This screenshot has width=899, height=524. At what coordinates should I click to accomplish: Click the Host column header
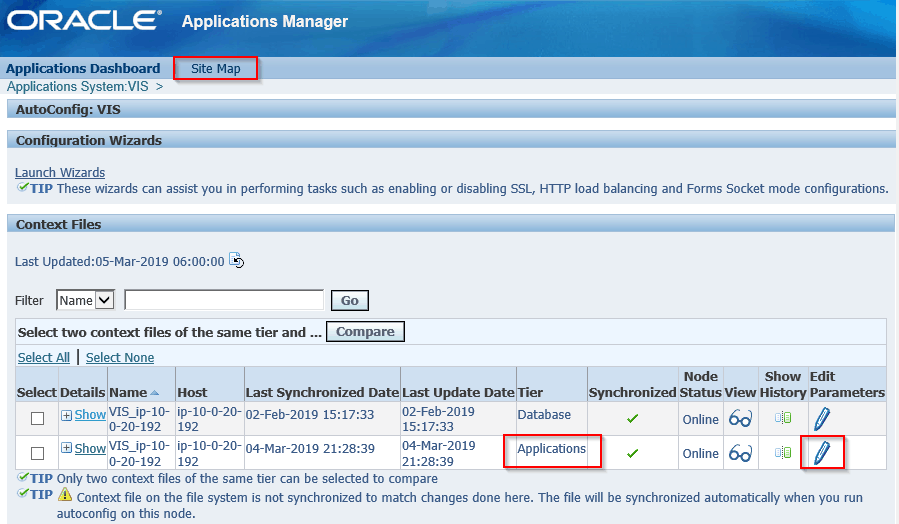[192, 393]
